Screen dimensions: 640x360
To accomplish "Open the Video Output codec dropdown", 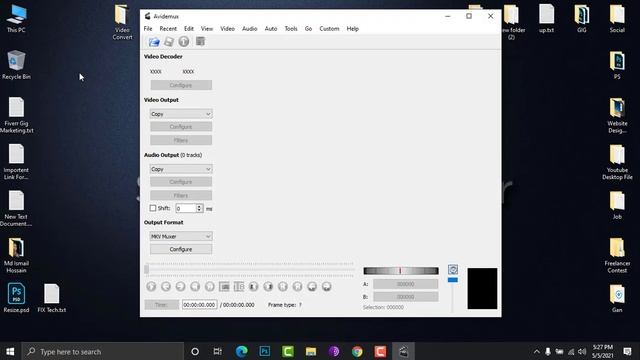I will 181,114.
